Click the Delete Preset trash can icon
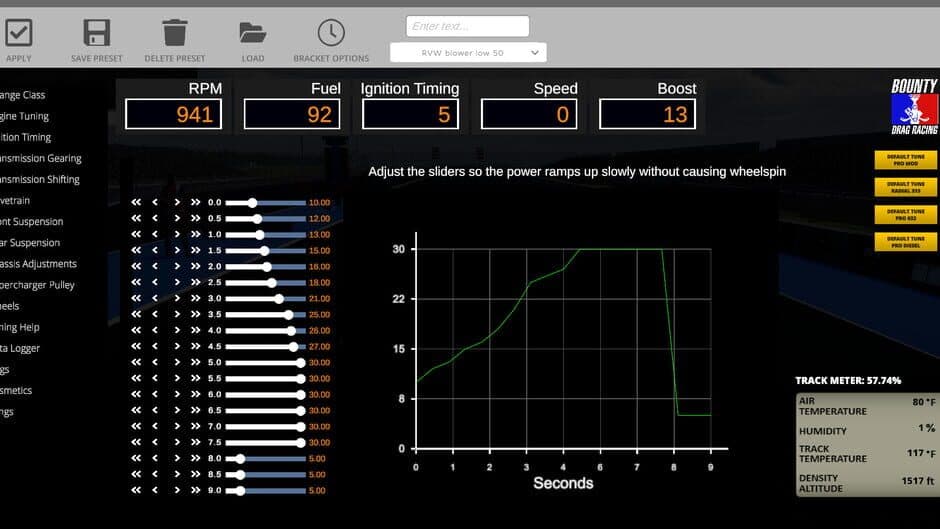Image resolution: width=940 pixels, height=529 pixels. (175, 33)
